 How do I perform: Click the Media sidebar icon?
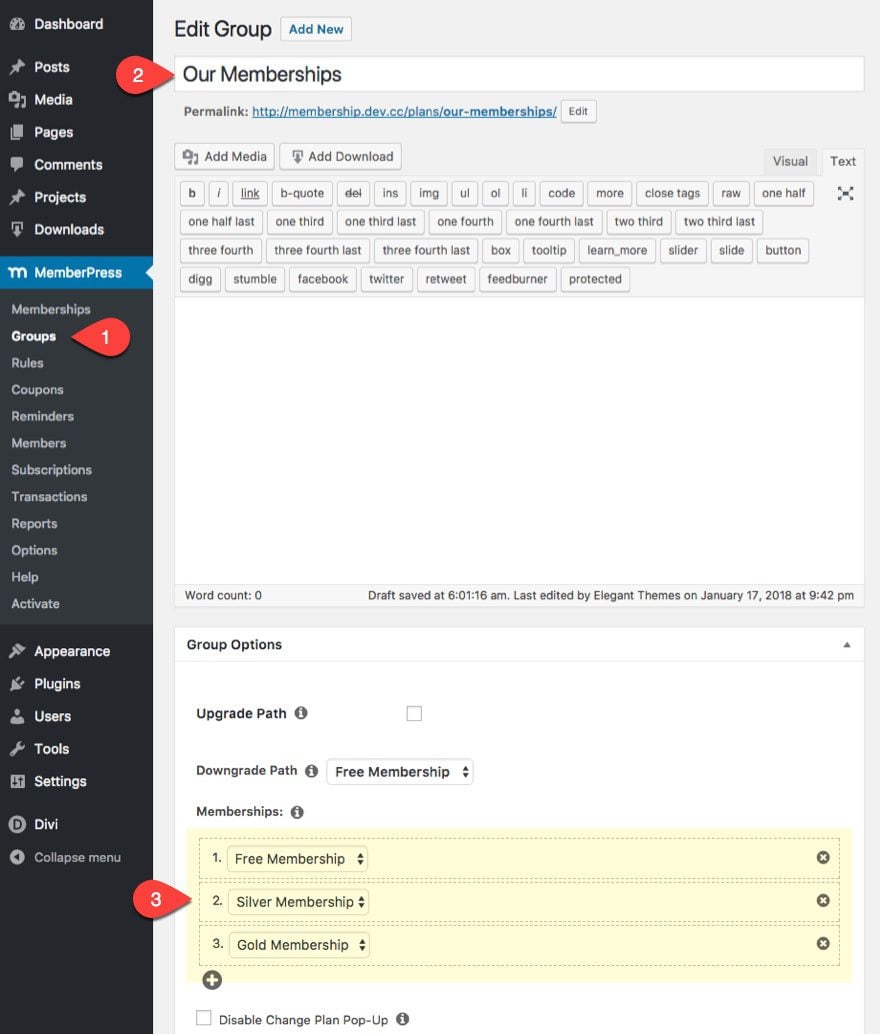17,100
